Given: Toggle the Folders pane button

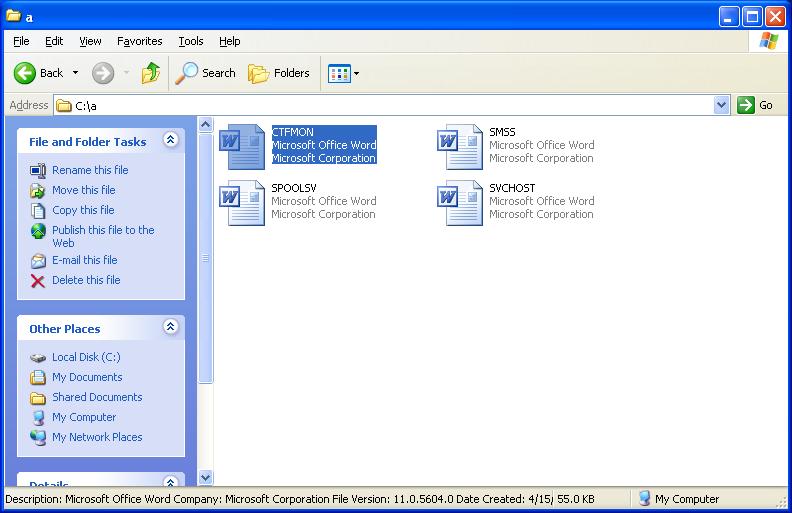Looking at the screenshot, I should 279,73.
